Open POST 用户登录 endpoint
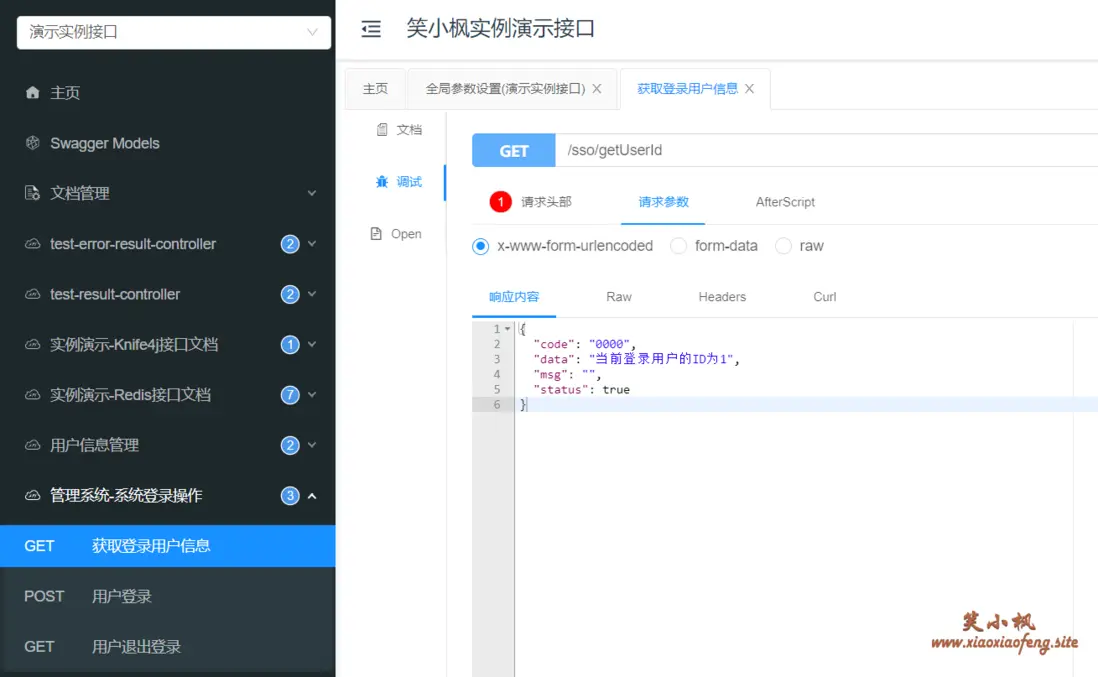 pyautogui.click(x=167, y=596)
